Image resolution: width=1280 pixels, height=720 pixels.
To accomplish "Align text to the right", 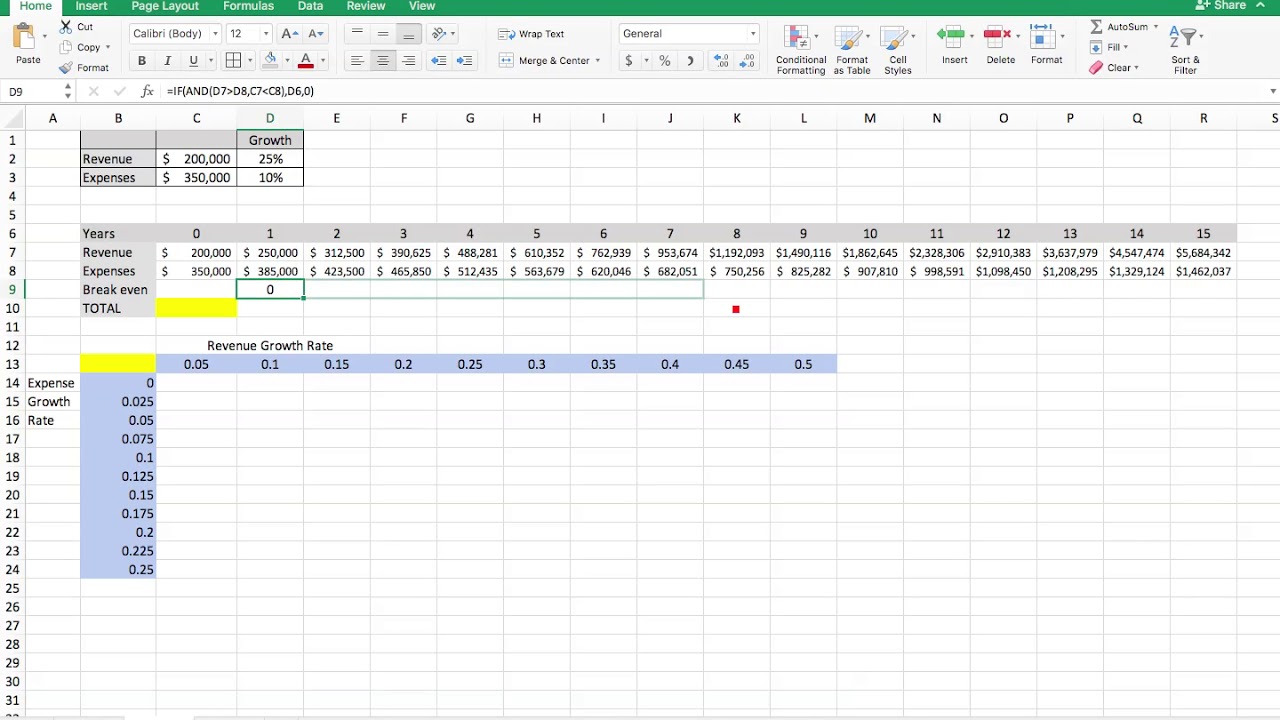I will [x=409, y=61].
